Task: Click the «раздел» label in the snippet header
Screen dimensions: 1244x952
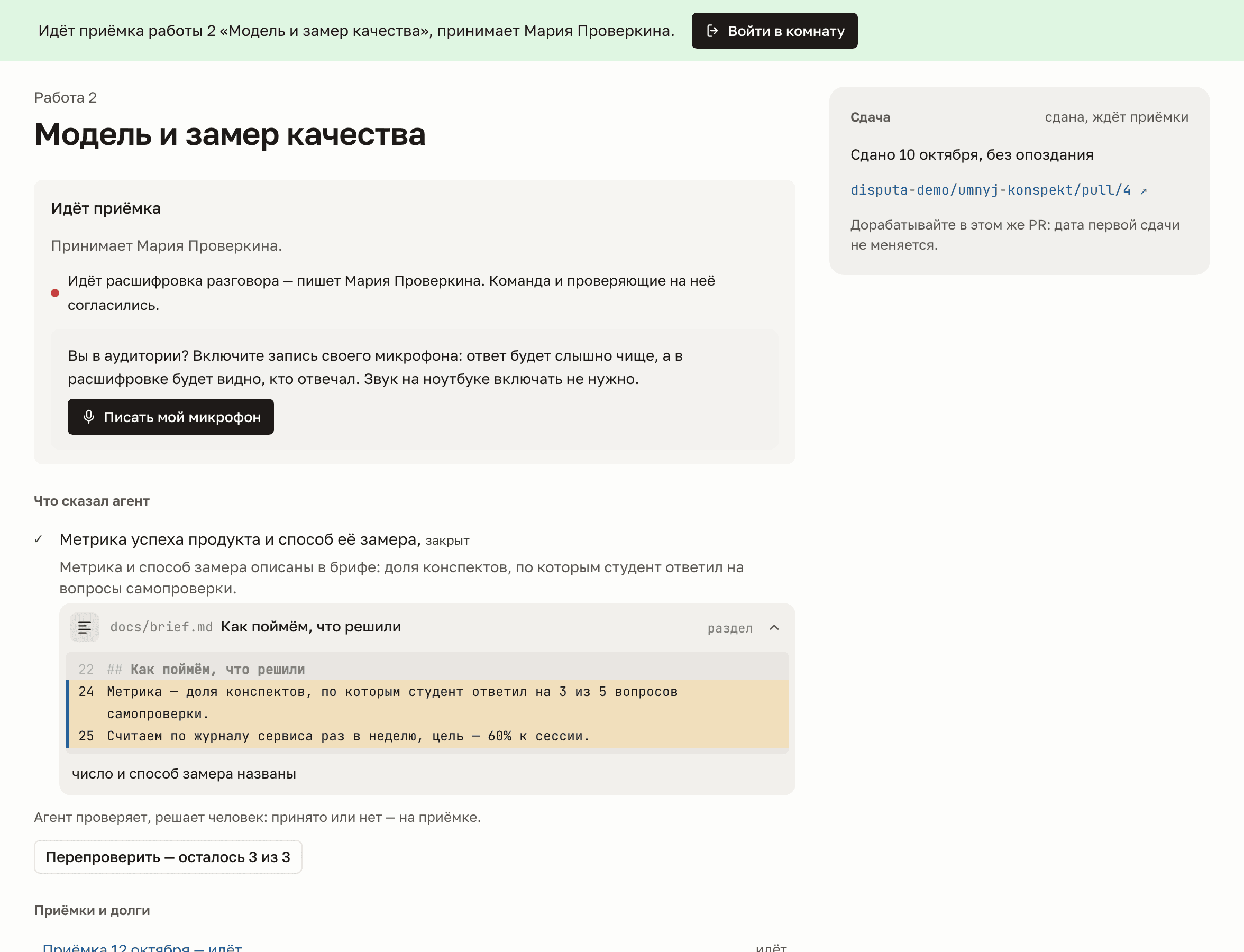Action: coord(730,628)
